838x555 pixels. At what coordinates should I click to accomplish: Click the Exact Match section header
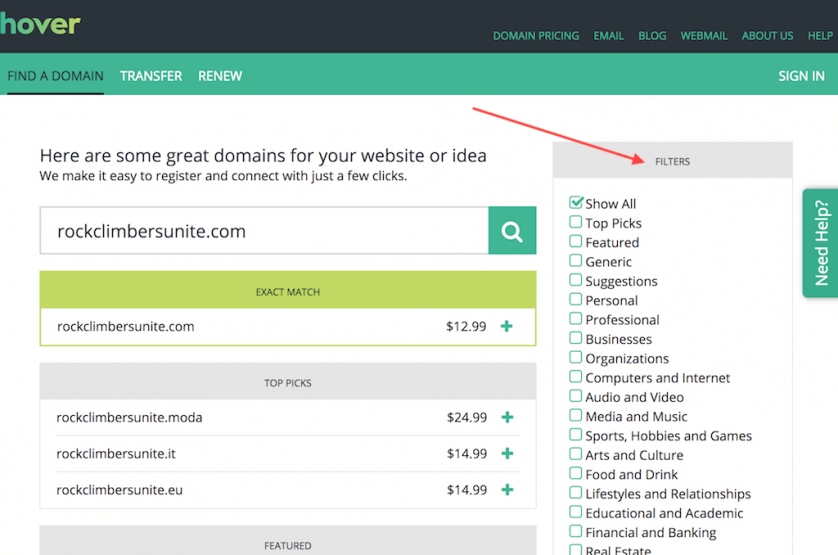tap(288, 290)
